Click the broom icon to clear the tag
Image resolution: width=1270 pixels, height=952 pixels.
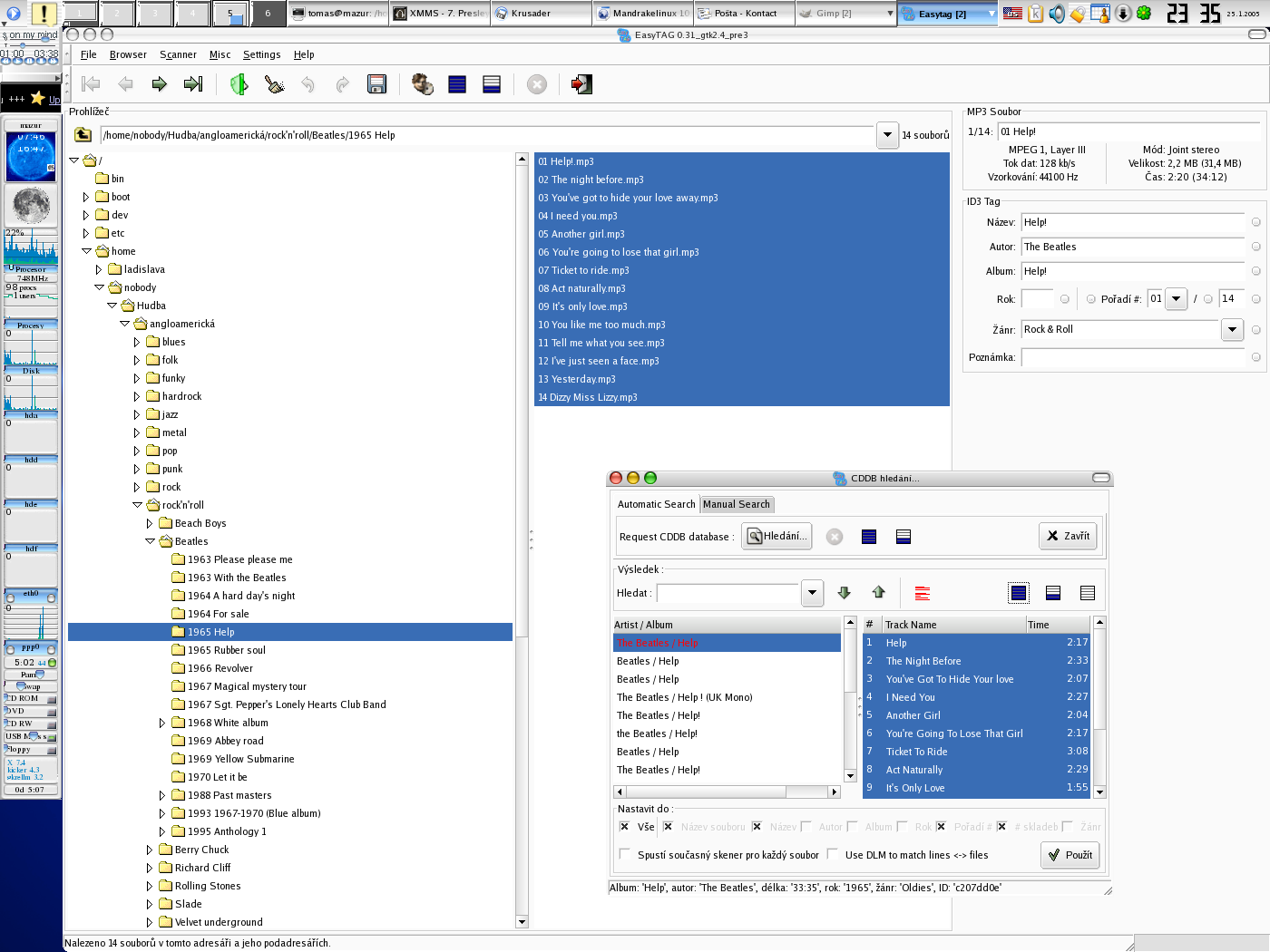274,84
